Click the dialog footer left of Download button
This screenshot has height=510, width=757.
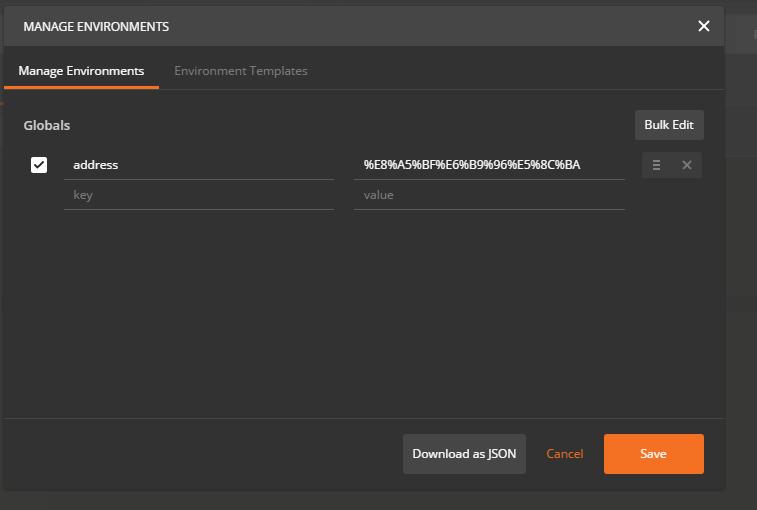(x=203, y=454)
